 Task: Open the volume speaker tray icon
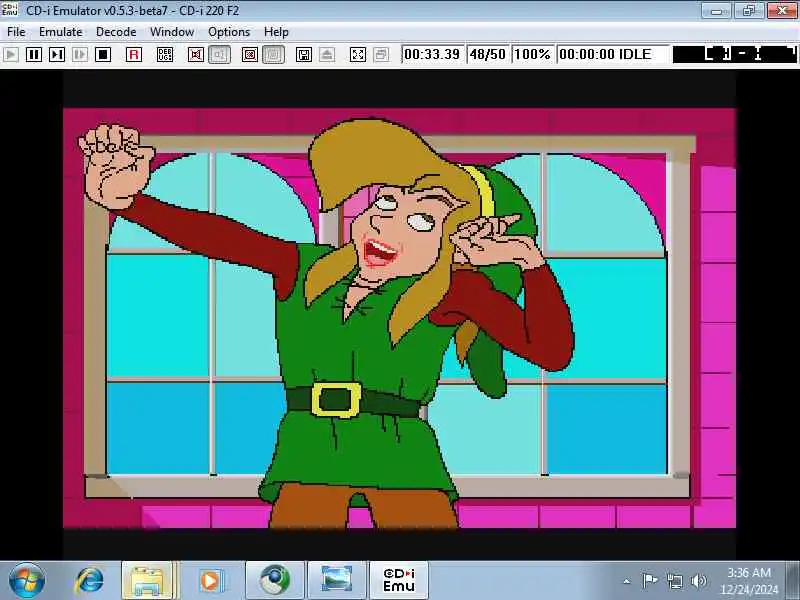698,581
